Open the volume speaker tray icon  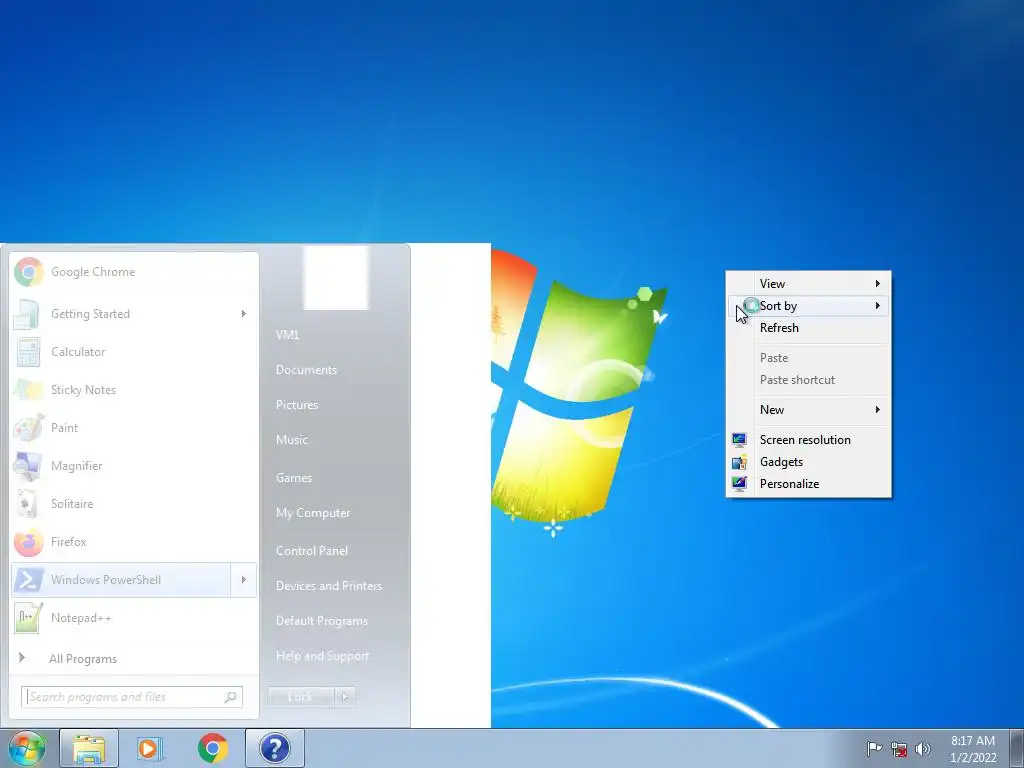click(x=923, y=749)
